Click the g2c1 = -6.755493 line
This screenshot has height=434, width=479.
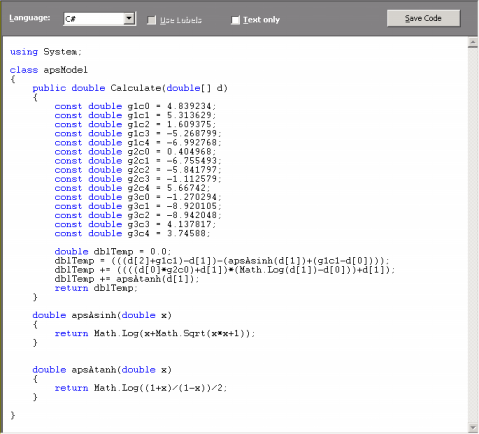138,161
